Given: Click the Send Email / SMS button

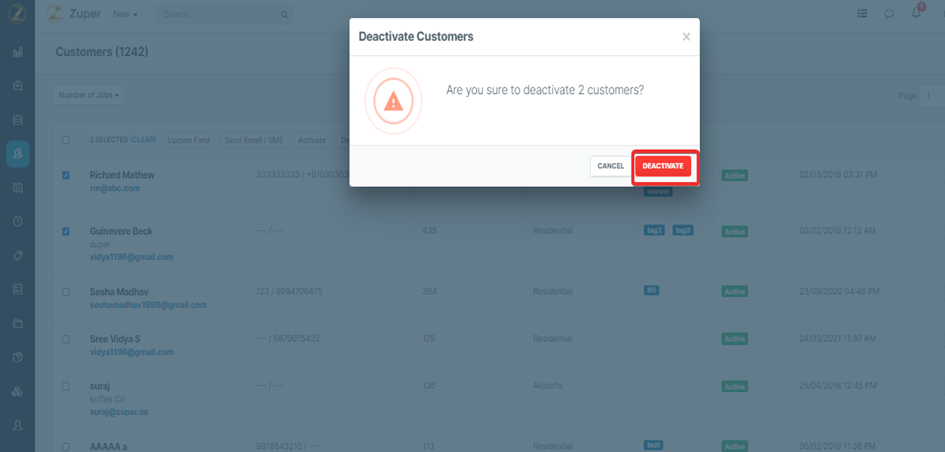Looking at the screenshot, I should click(x=254, y=140).
